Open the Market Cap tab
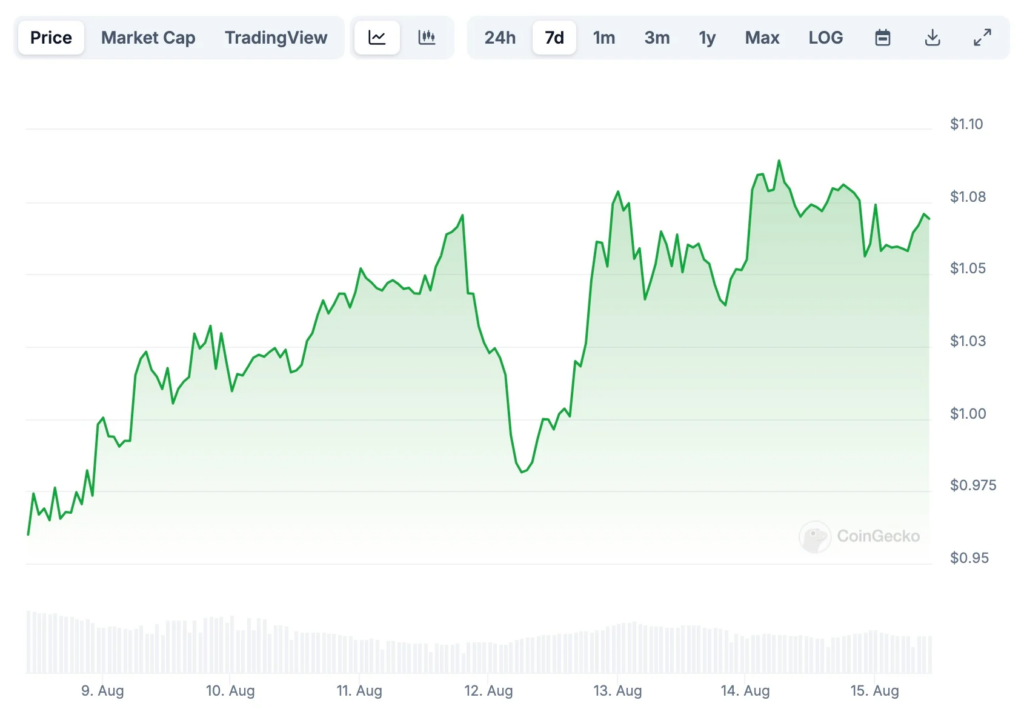 coord(148,37)
